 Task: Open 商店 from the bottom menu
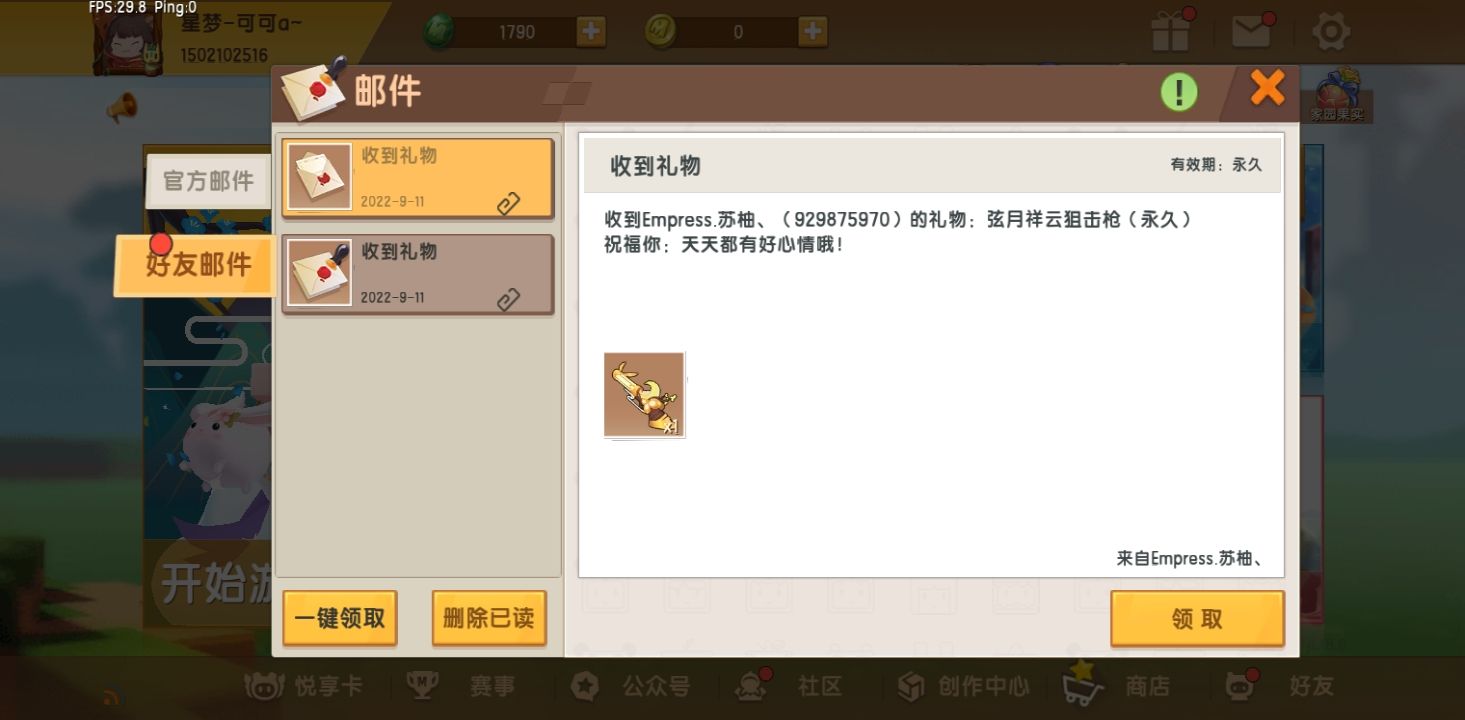(1118, 685)
